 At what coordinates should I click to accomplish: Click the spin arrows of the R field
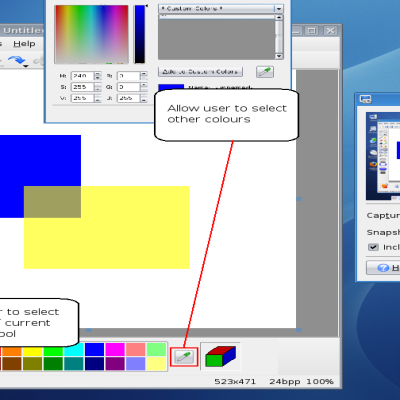point(144,76)
